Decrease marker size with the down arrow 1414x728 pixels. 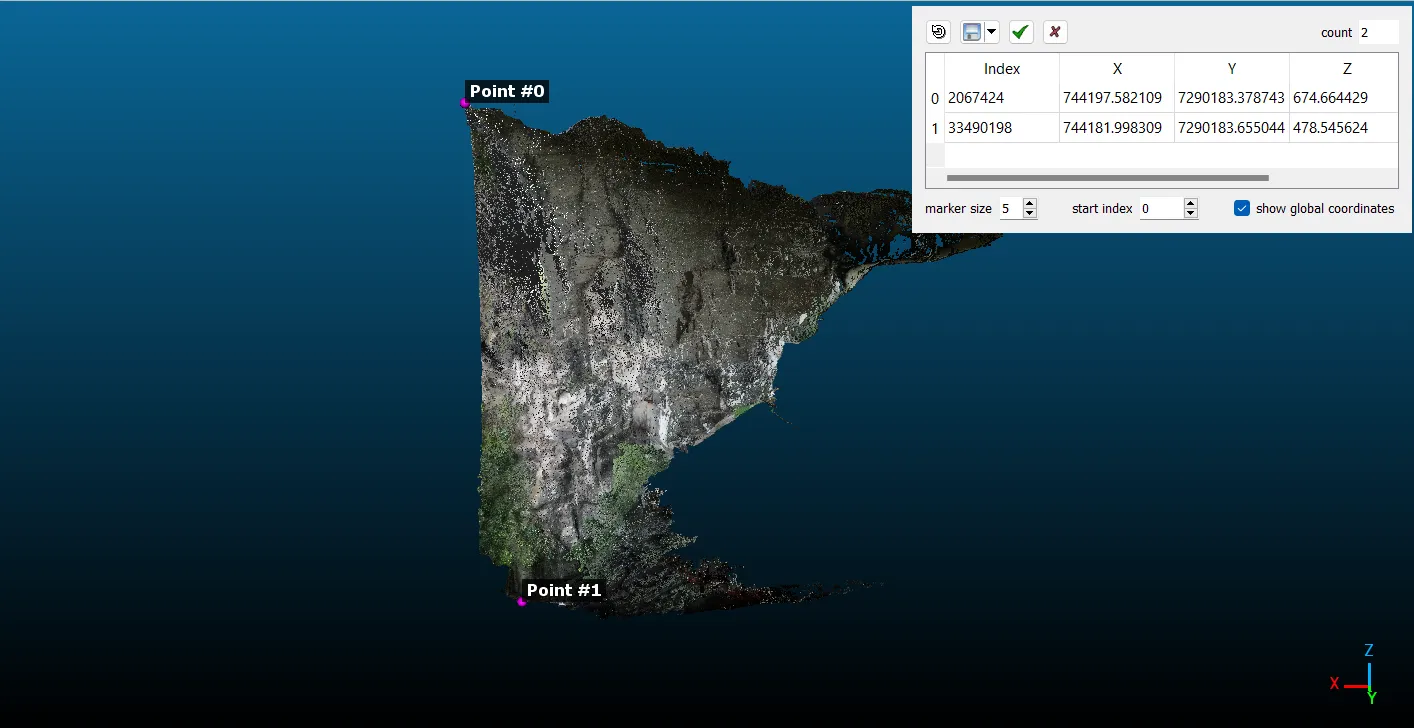point(1030,214)
